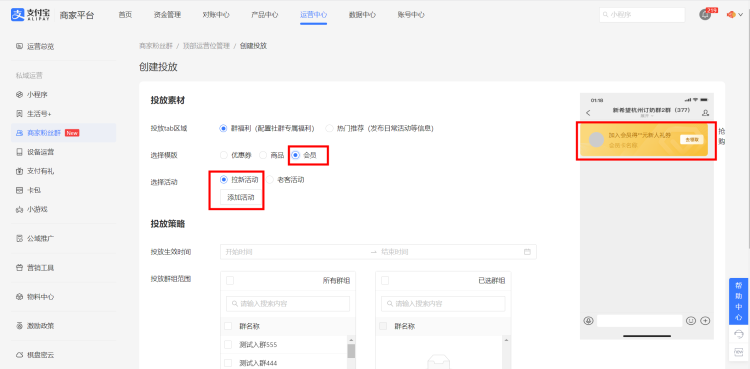Click 顶部运营位管理 breadcrumb link
The width and height of the screenshot is (750, 369).
[206, 46]
